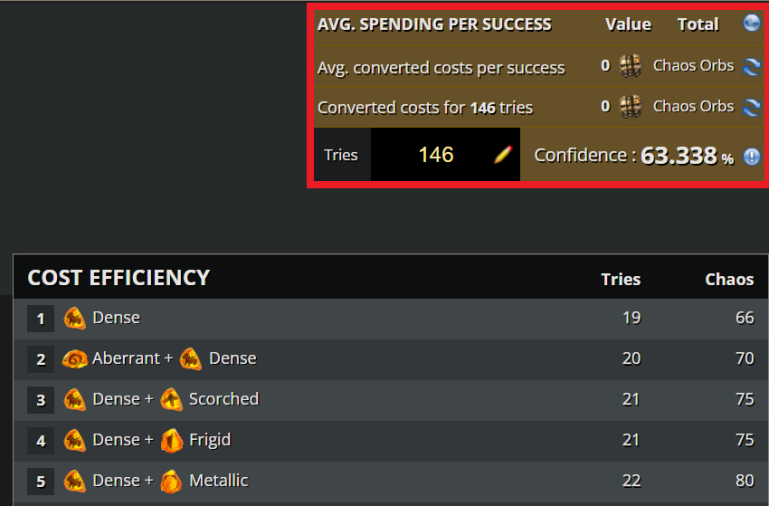This screenshot has width=769, height=506.
Task: Click refresh arrows on avg. converted costs row
Action: (751, 66)
